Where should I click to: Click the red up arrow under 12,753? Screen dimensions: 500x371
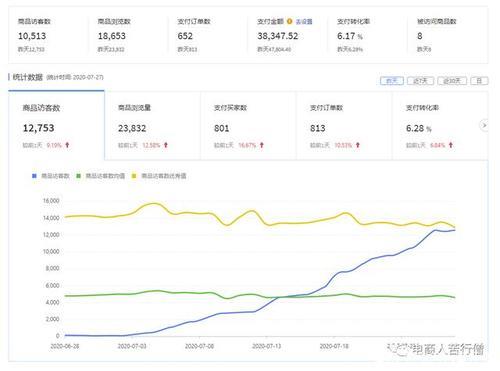pyautogui.click(x=67, y=145)
